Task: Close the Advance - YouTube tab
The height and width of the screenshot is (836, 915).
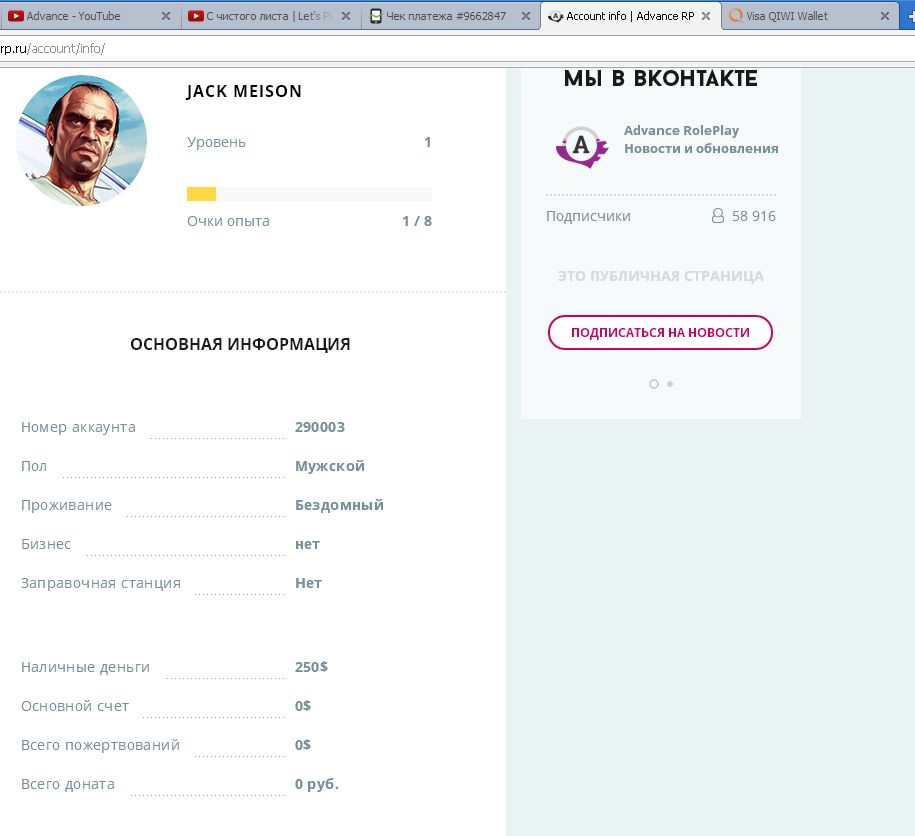Action: point(166,16)
